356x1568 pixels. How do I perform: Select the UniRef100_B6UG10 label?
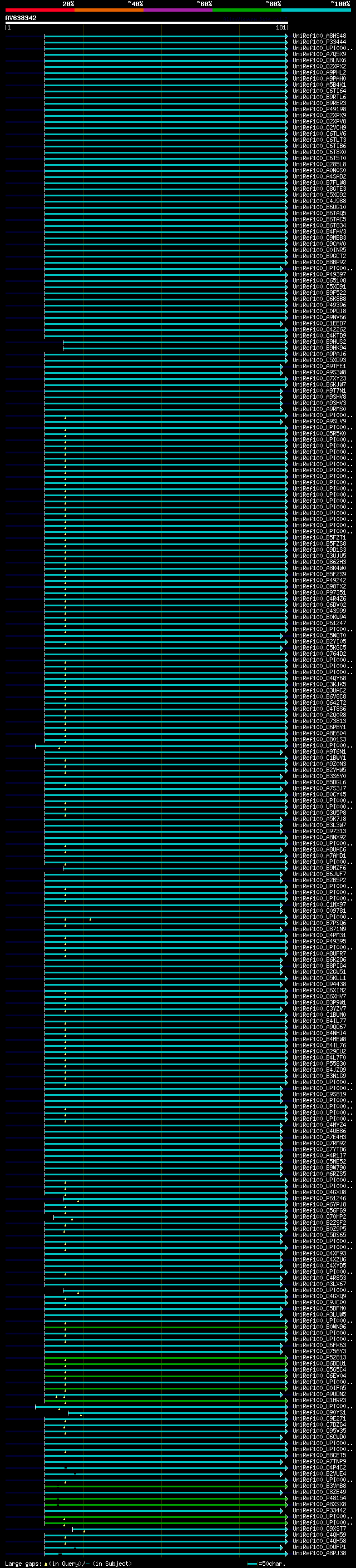point(319,207)
